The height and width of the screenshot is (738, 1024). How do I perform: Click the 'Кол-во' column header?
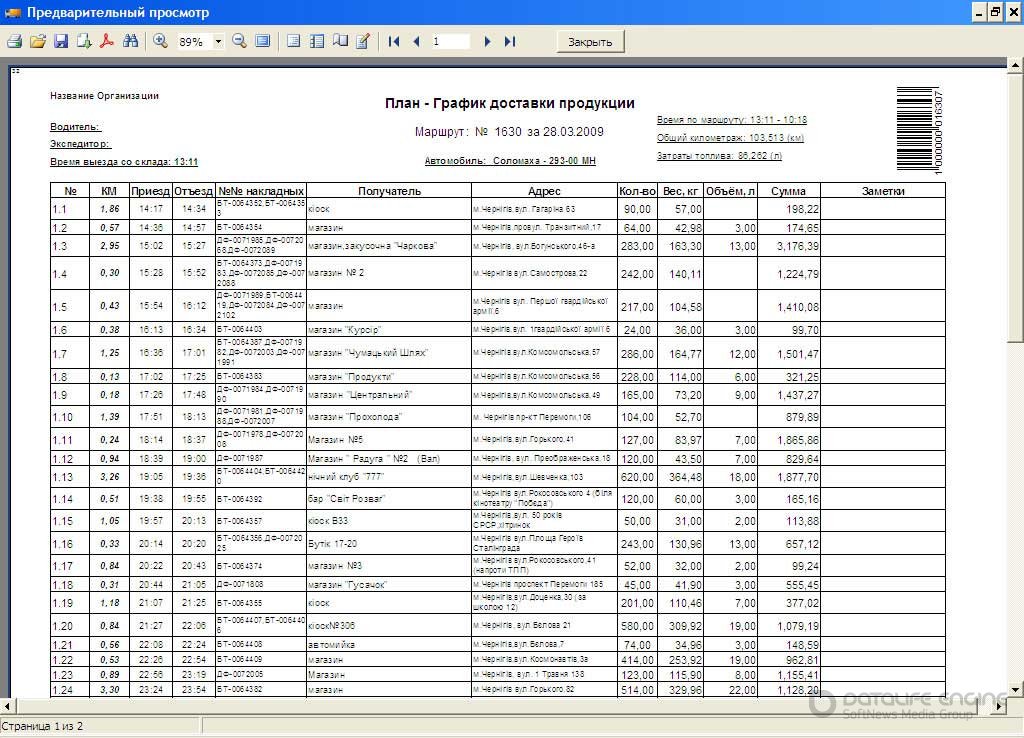[637, 191]
